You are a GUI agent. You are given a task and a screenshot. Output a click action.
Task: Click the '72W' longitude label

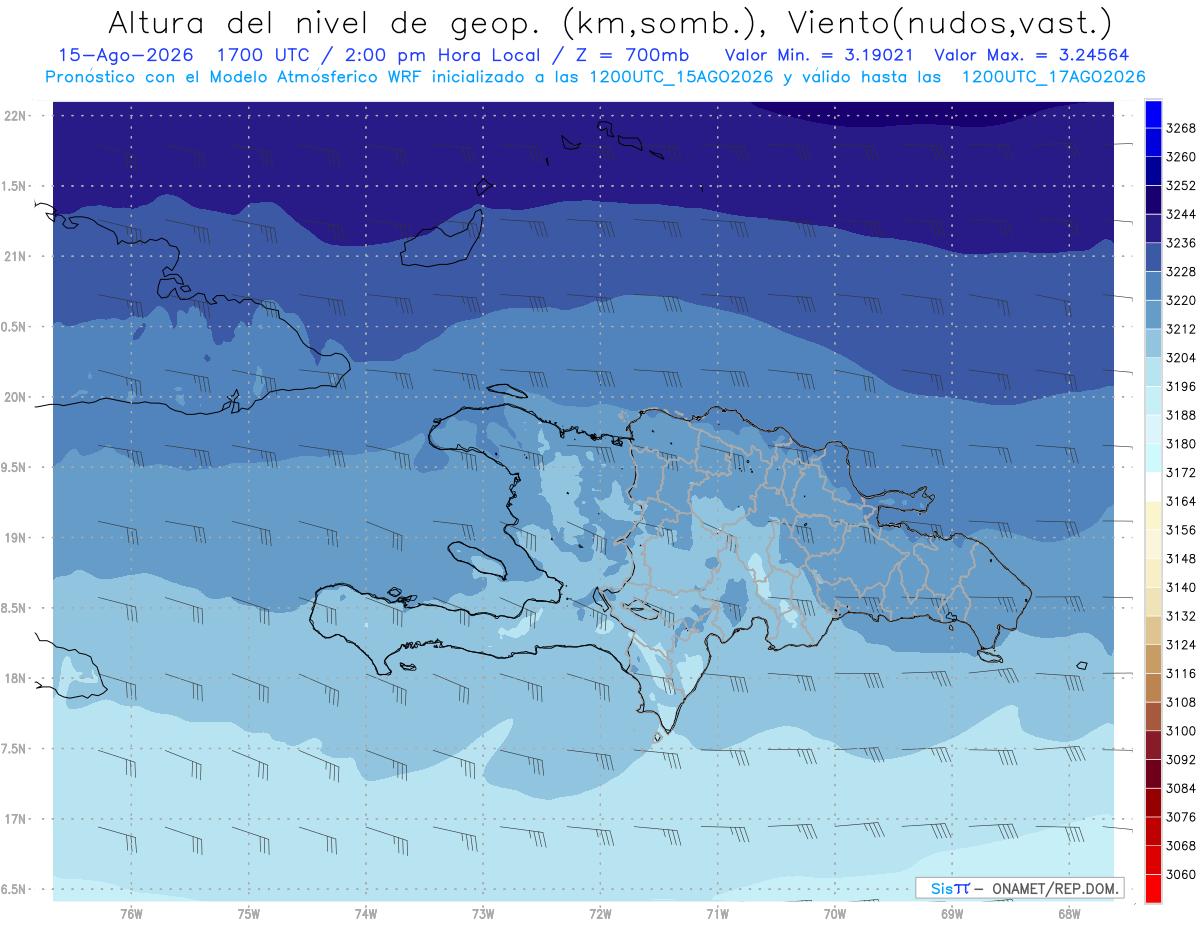click(600, 914)
